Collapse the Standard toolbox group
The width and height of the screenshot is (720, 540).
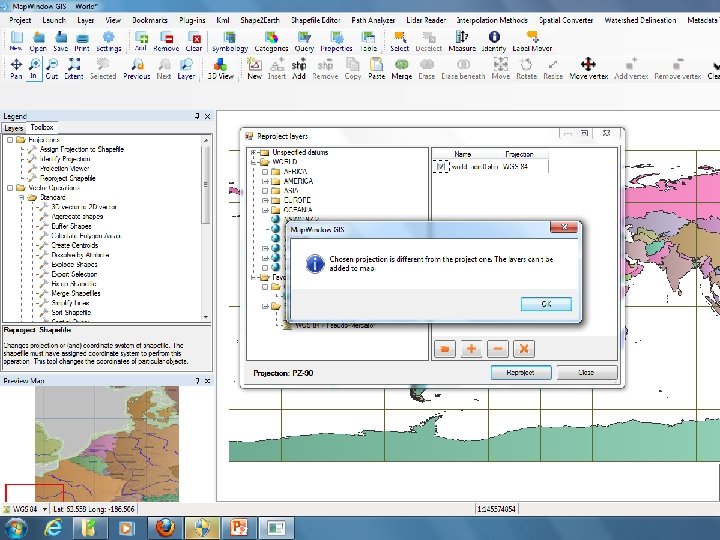pos(22,197)
